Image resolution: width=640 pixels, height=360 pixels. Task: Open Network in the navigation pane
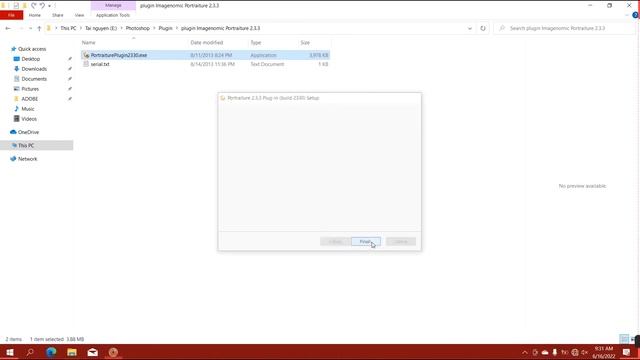[x=27, y=159]
